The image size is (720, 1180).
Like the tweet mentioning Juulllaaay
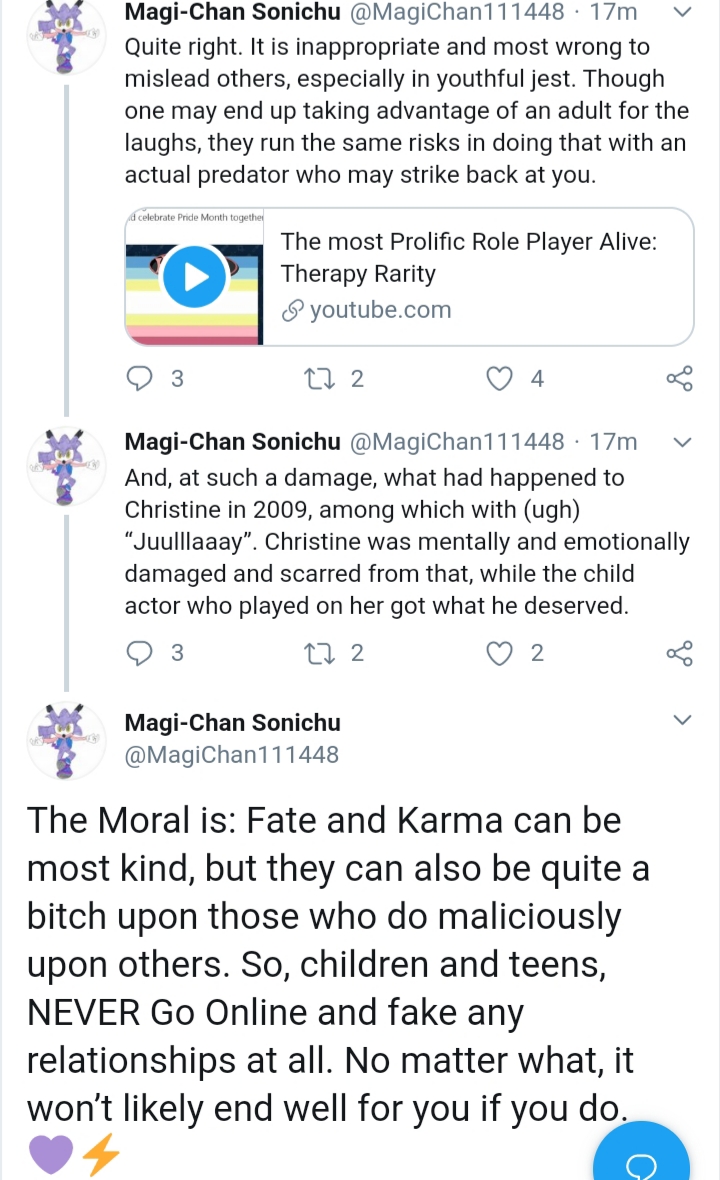point(500,652)
